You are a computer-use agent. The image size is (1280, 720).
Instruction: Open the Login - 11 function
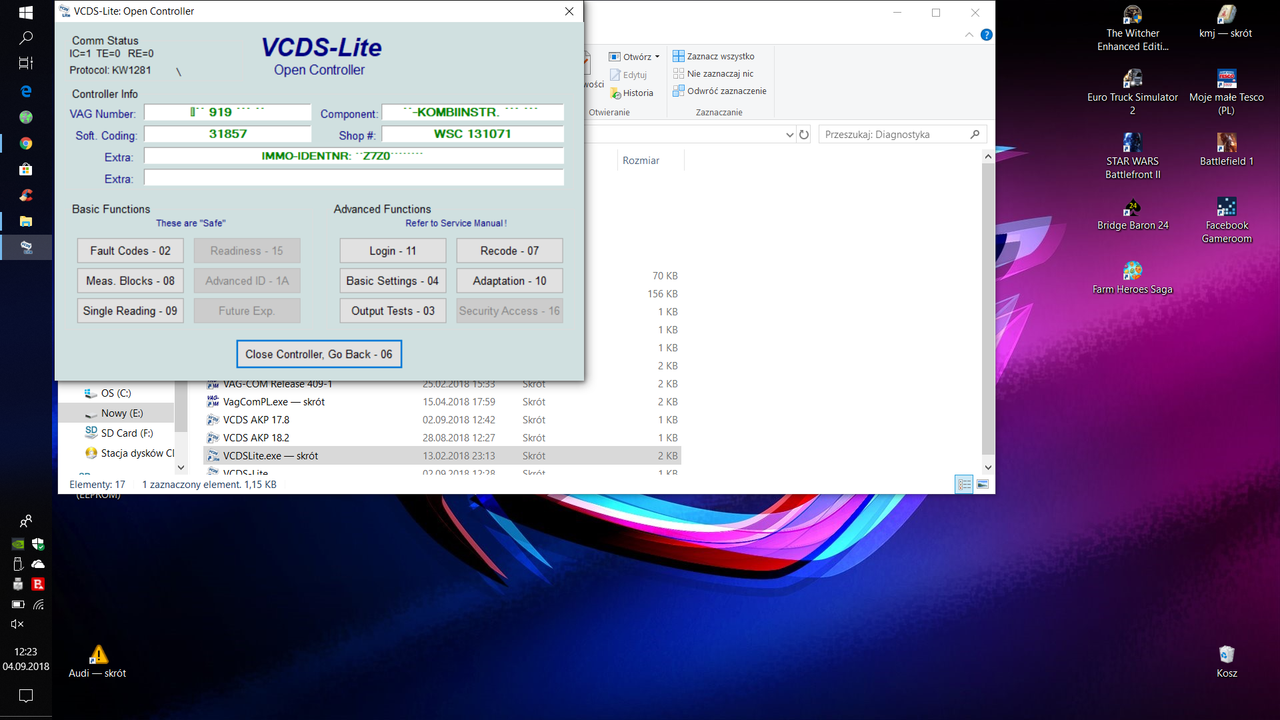click(x=393, y=251)
